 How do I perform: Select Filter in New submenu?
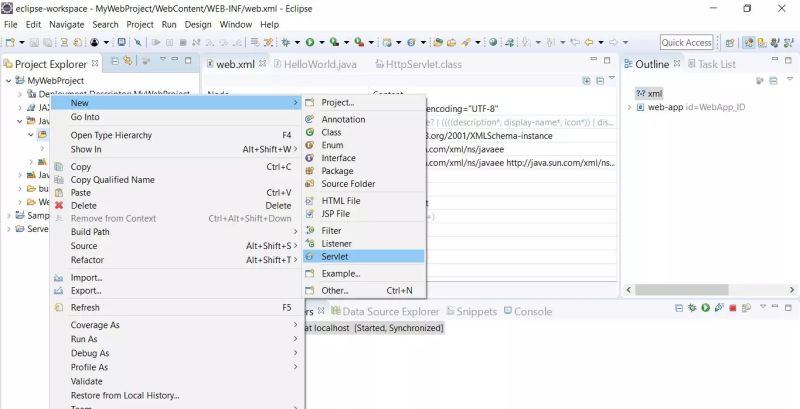[364, 231]
